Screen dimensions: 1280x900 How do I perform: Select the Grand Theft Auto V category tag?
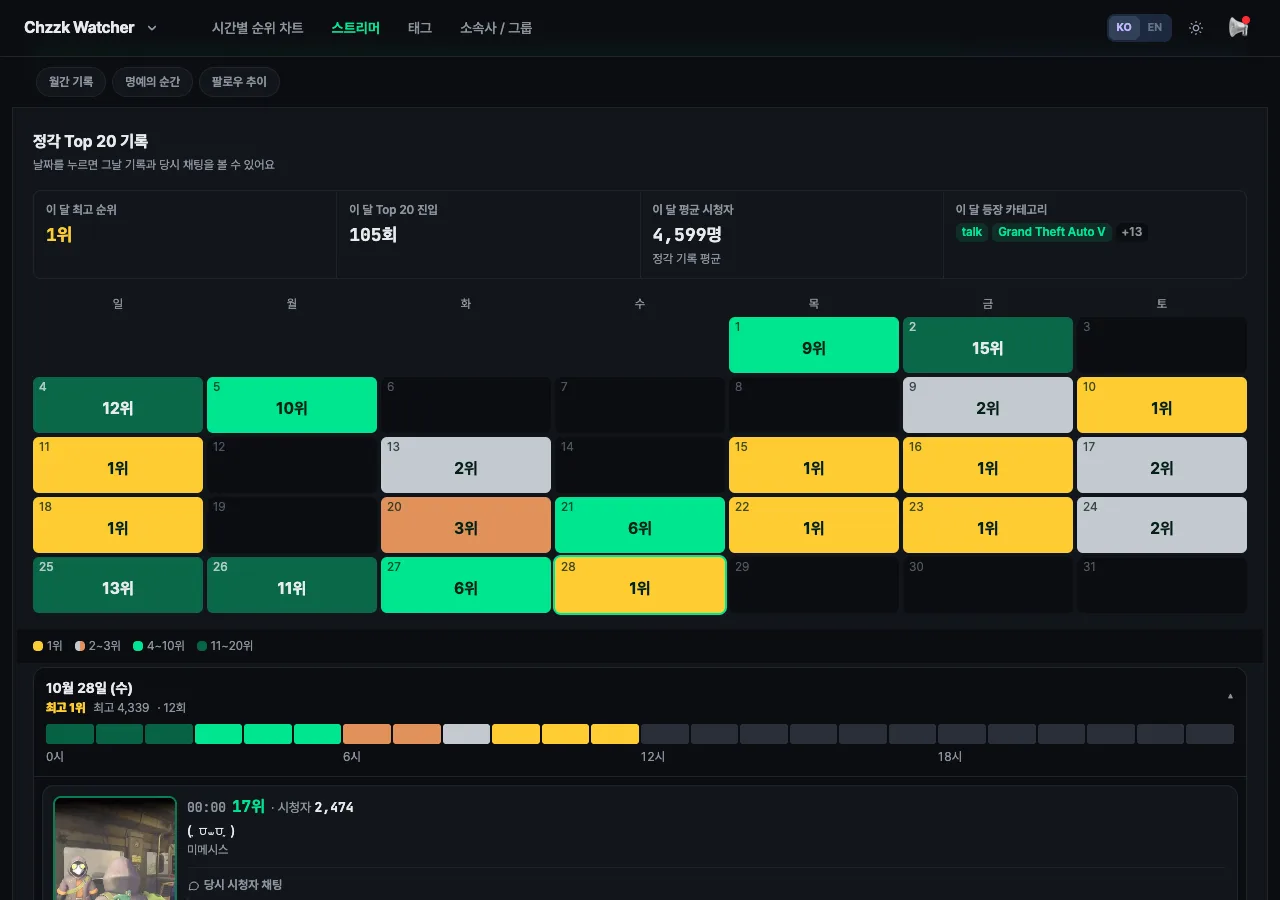pyautogui.click(x=1052, y=232)
